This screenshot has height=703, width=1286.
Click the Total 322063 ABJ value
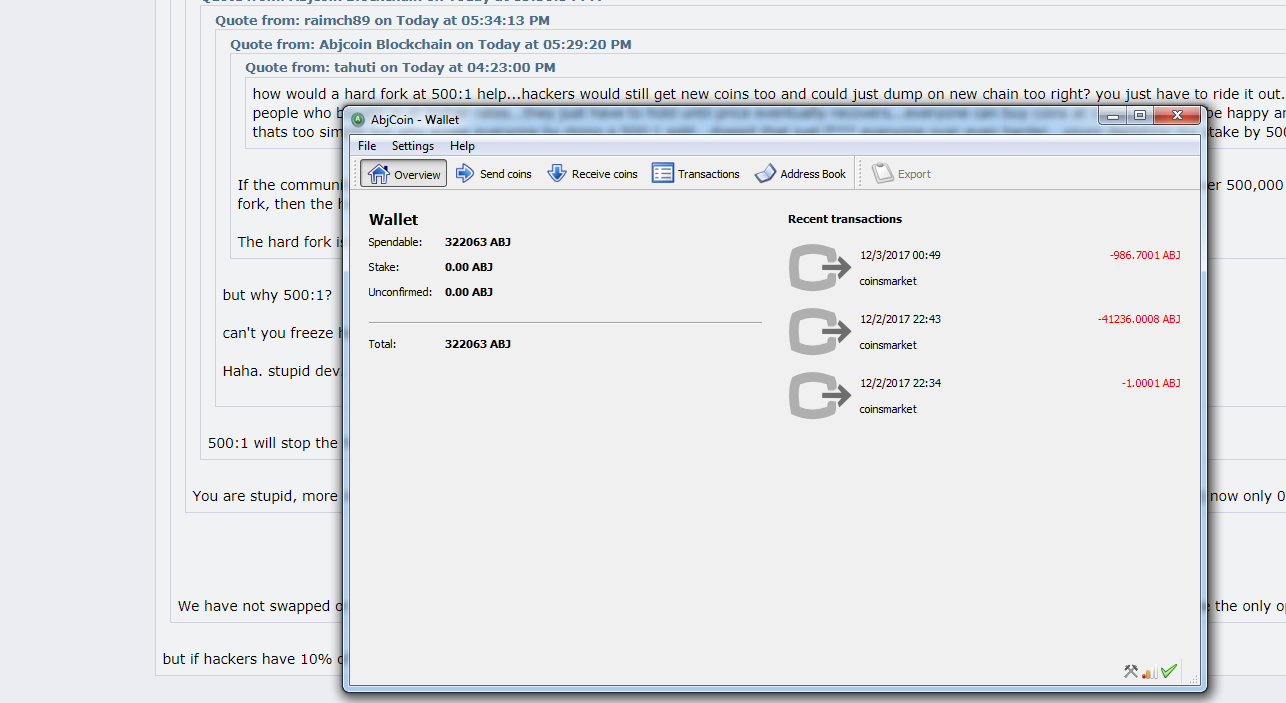[x=478, y=344]
